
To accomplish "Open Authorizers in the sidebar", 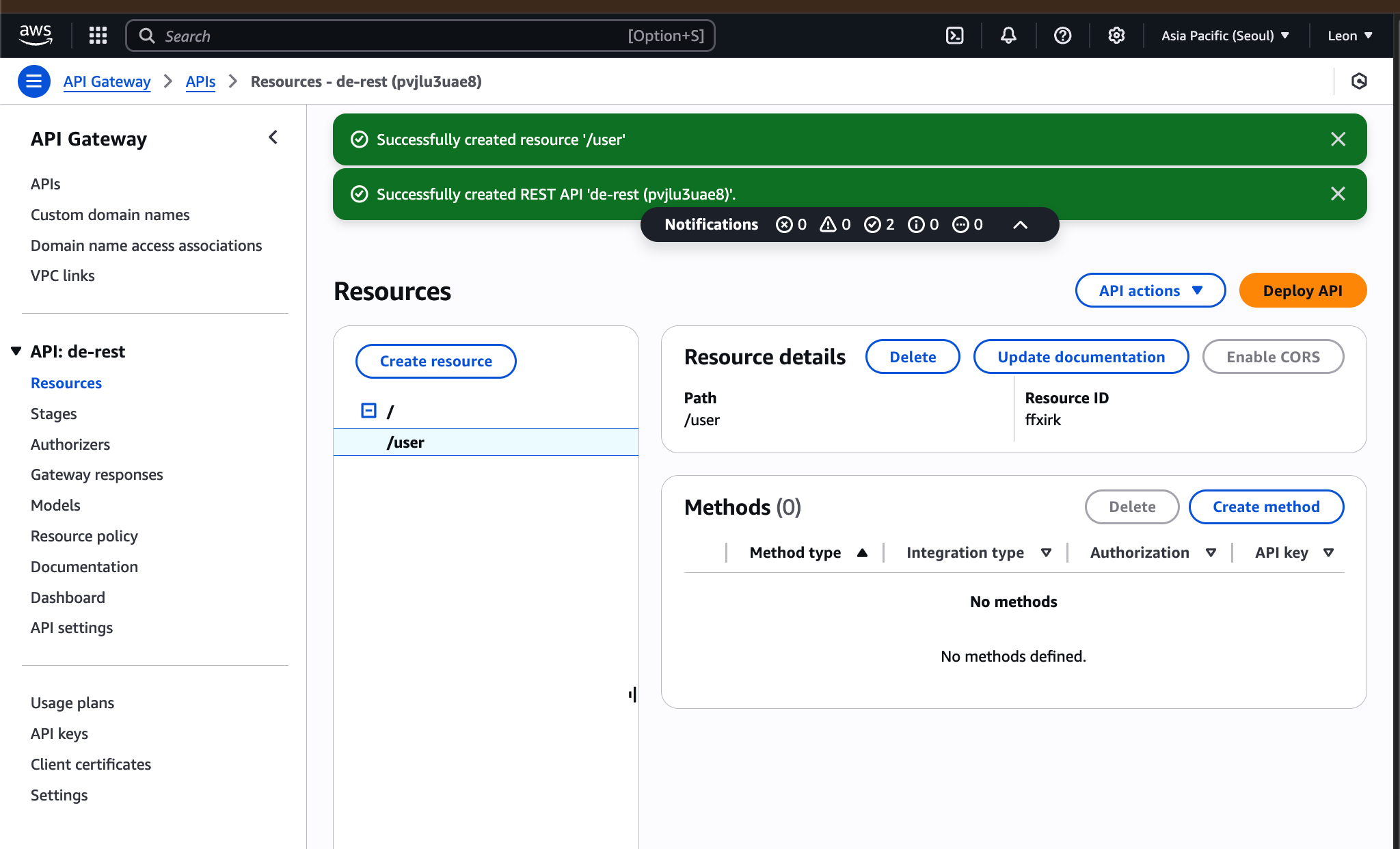I will (x=70, y=444).
